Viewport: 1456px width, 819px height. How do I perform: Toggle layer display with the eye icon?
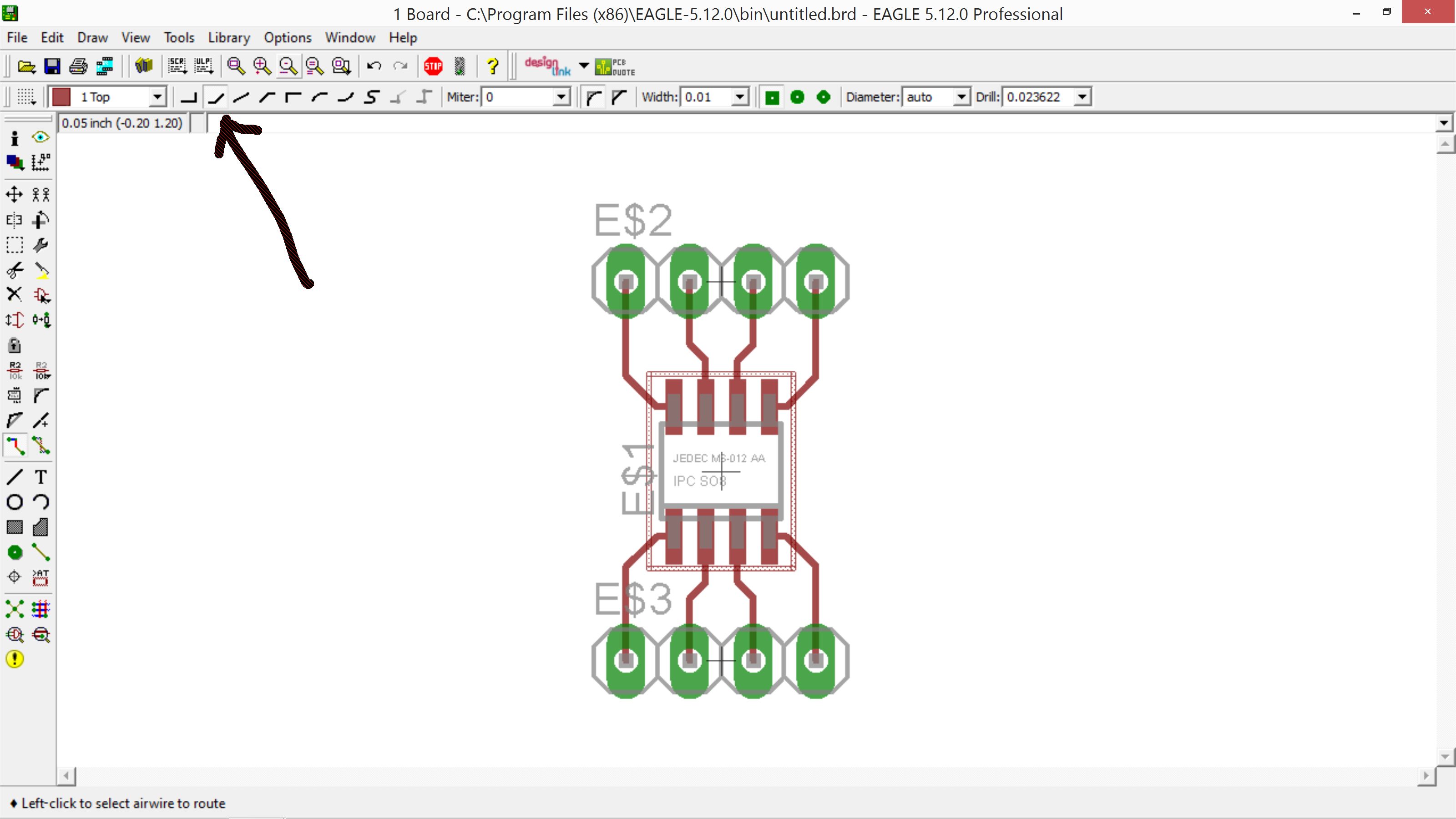coord(40,138)
